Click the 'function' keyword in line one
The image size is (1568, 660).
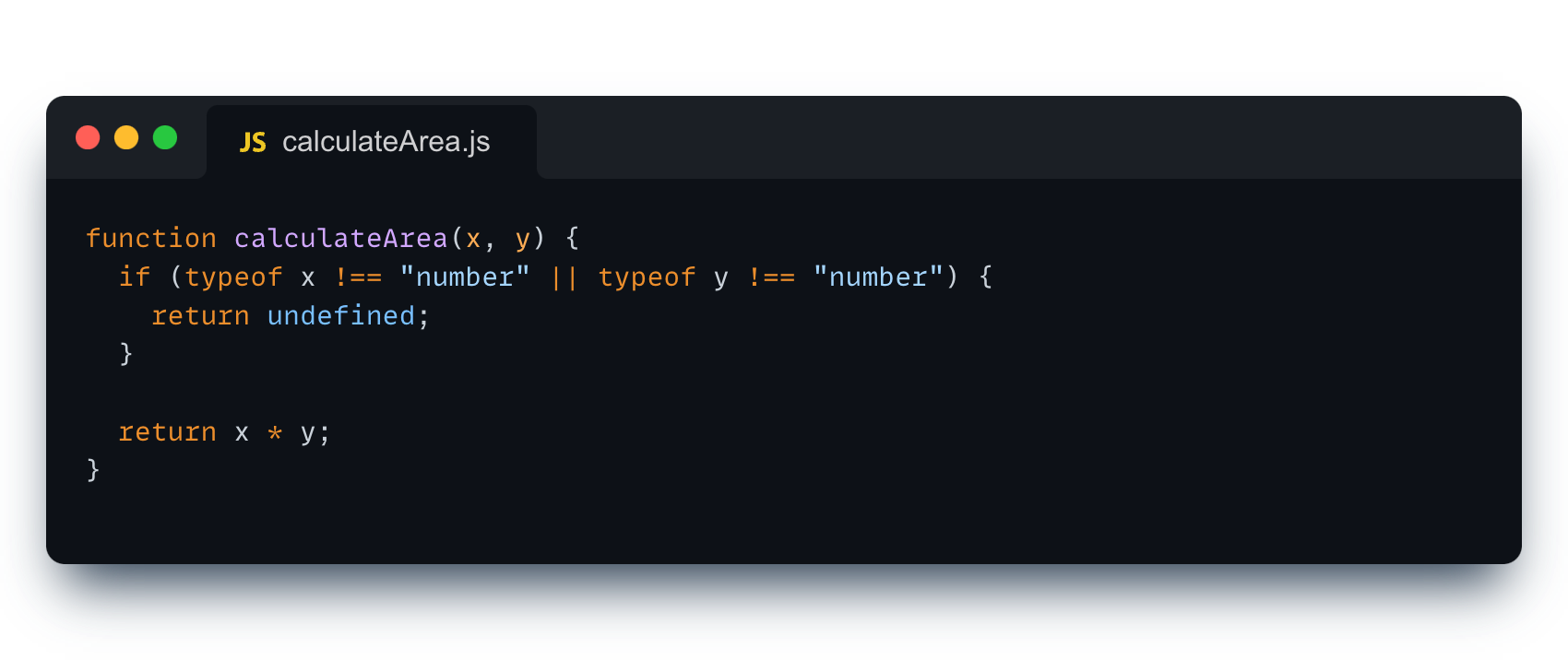click(x=151, y=239)
